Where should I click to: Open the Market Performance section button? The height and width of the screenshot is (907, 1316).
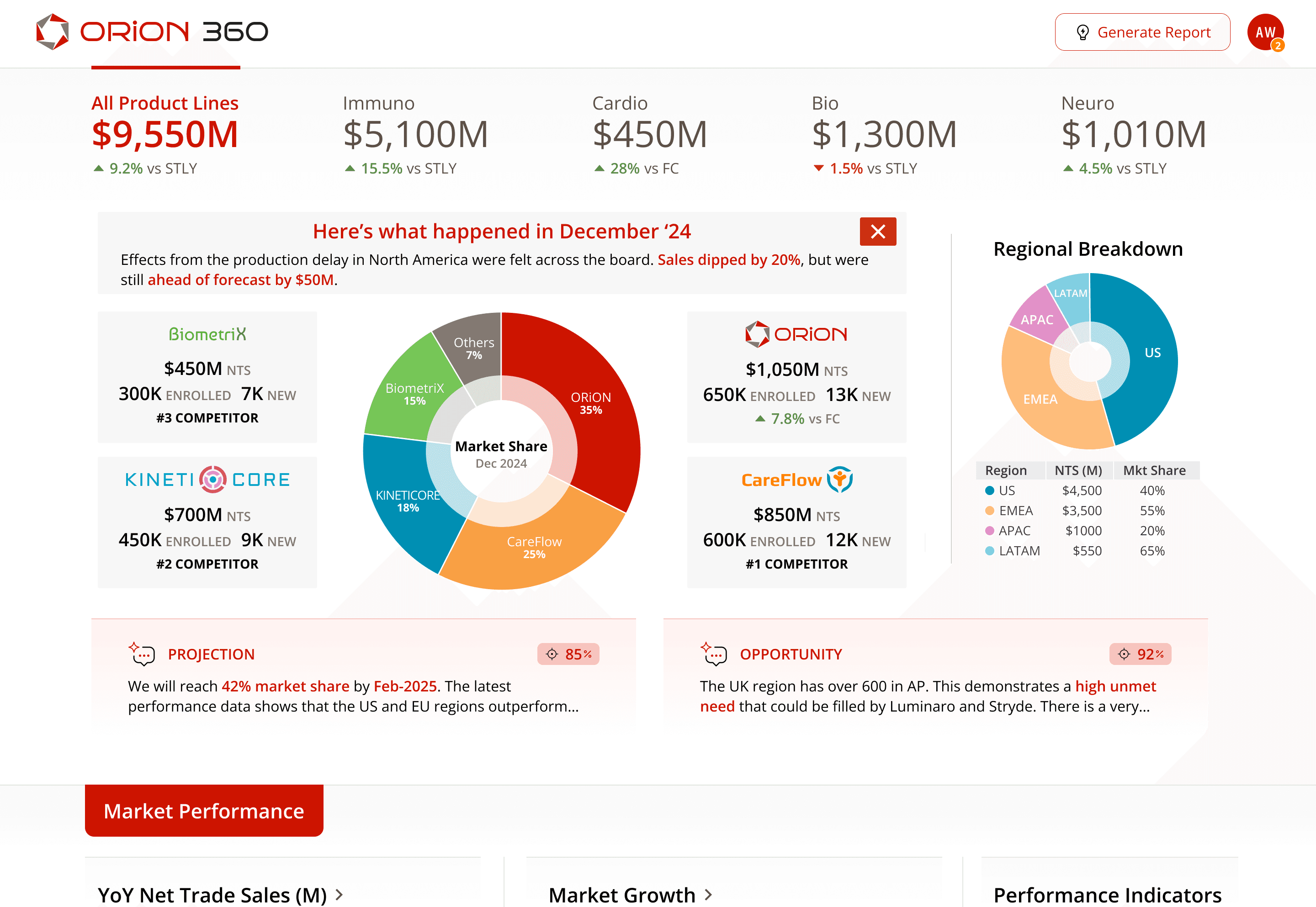[204, 810]
